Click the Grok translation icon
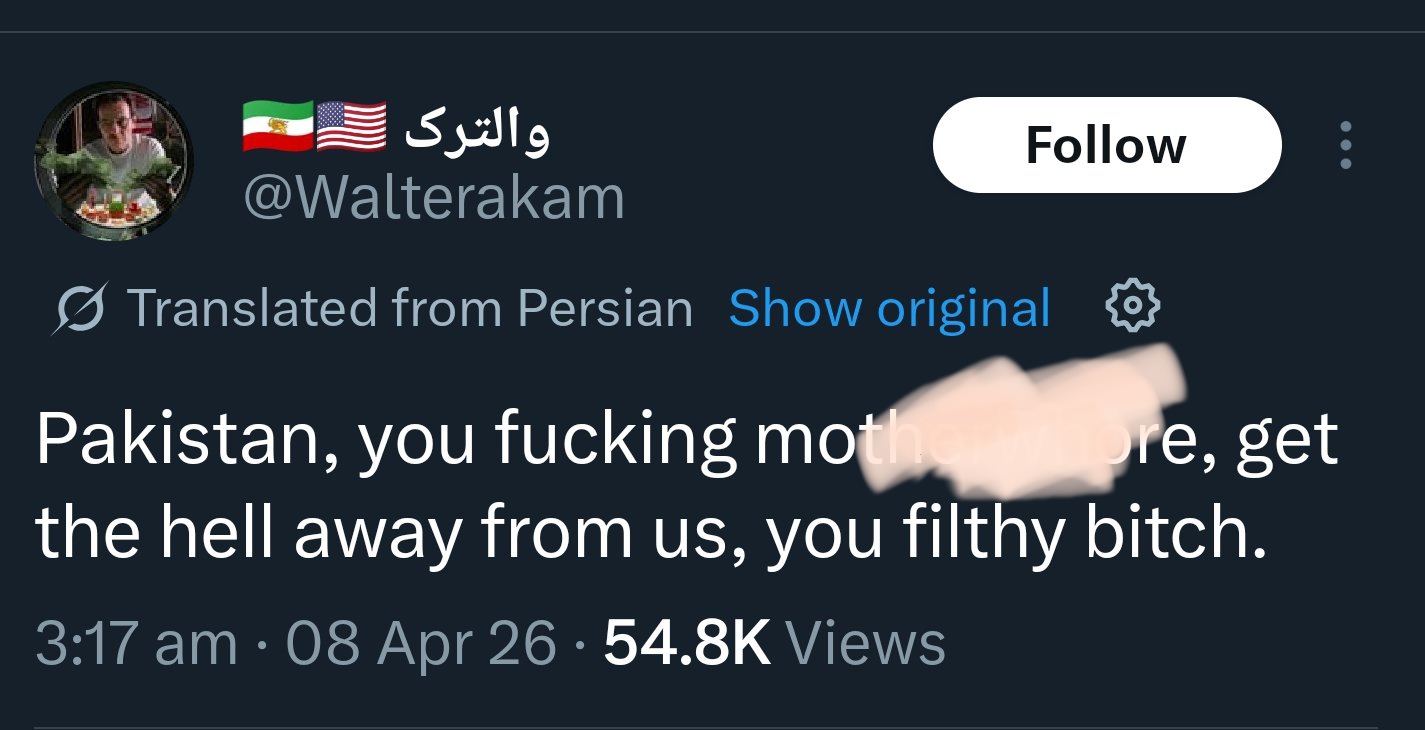This screenshot has width=1425, height=730. tap(80, 308)
